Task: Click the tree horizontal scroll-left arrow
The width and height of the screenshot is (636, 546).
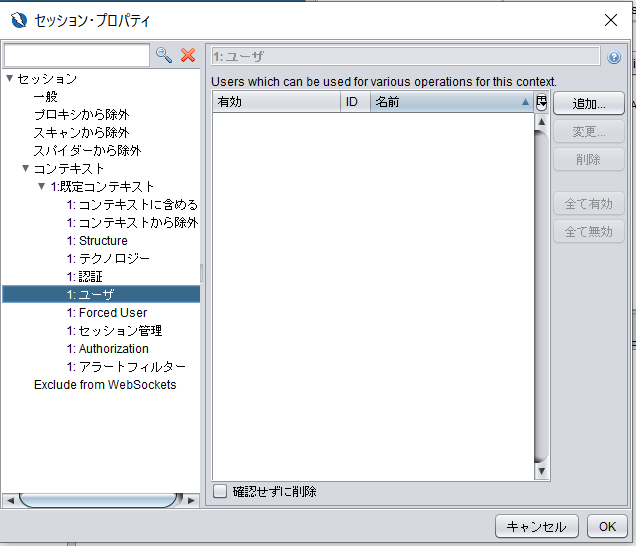Action: click(x=11, y=500)
